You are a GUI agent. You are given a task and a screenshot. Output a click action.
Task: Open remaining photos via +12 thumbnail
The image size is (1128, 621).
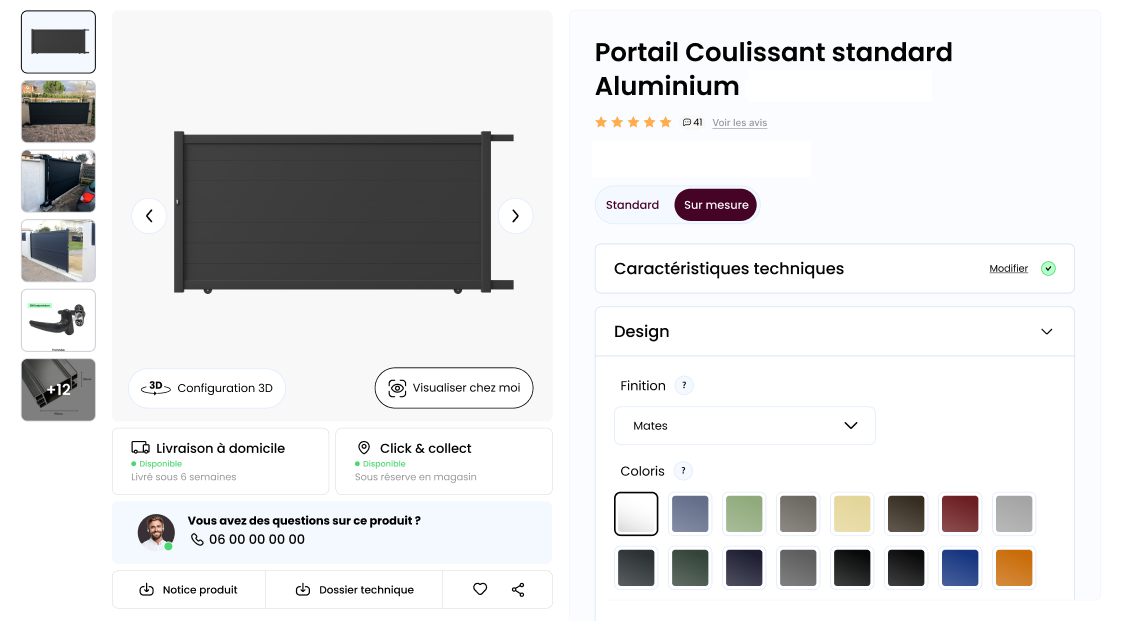58,389
